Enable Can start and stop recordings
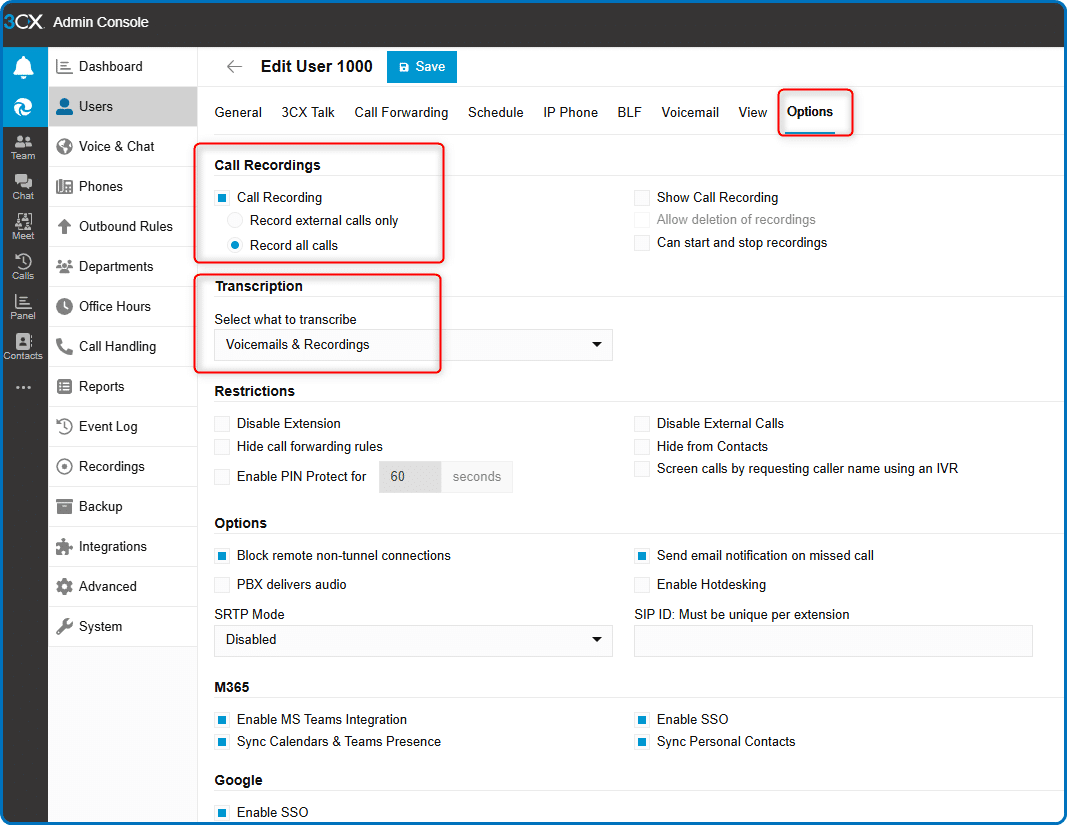 pyautogui.click(x=642, y=243)
